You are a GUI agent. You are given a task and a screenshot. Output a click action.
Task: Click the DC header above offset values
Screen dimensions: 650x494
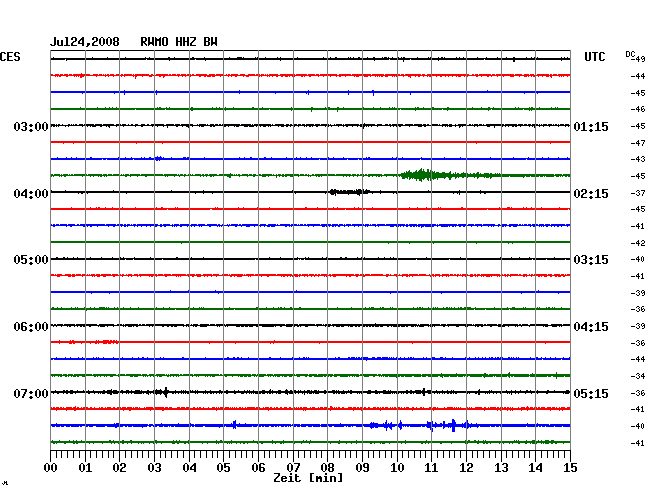[630, 54]
